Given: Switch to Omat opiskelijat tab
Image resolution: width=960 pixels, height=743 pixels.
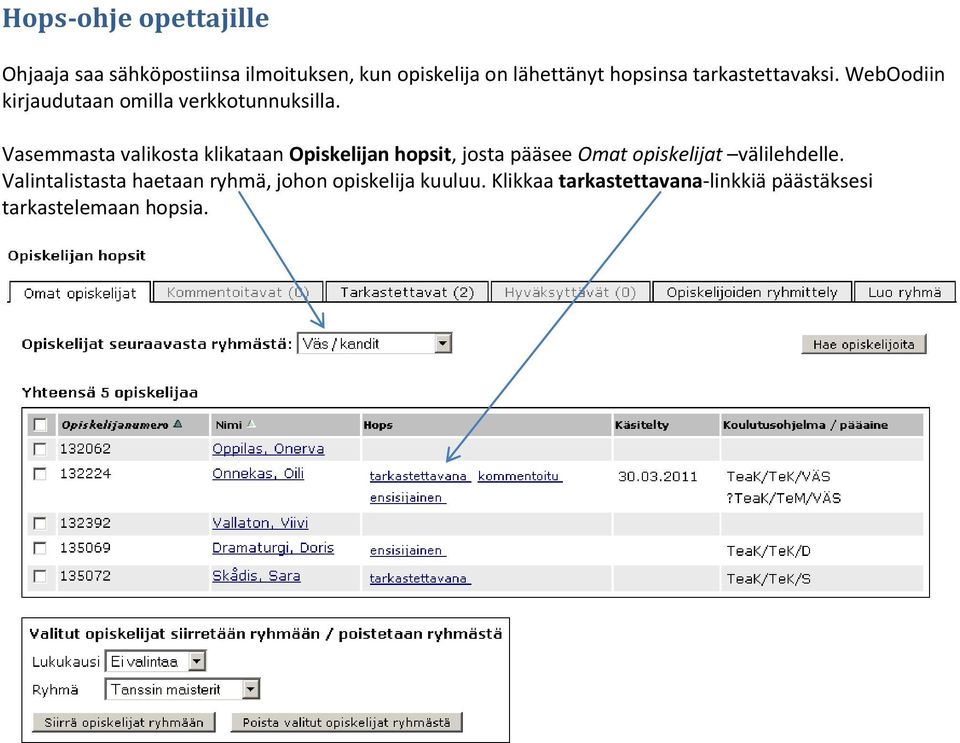Looking at the screenshot, I should point(80,293).
